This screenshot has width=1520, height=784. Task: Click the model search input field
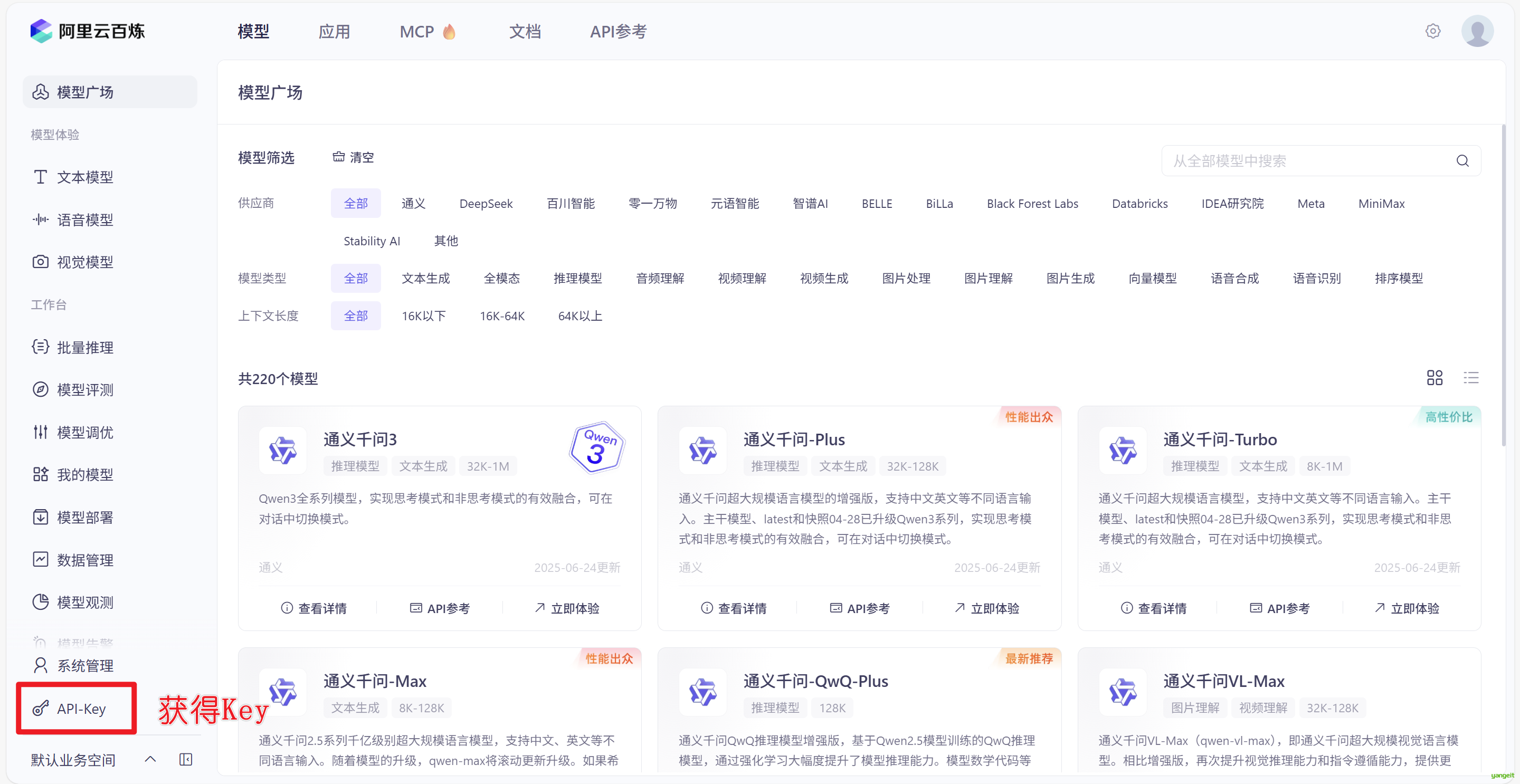[1321, 160]
